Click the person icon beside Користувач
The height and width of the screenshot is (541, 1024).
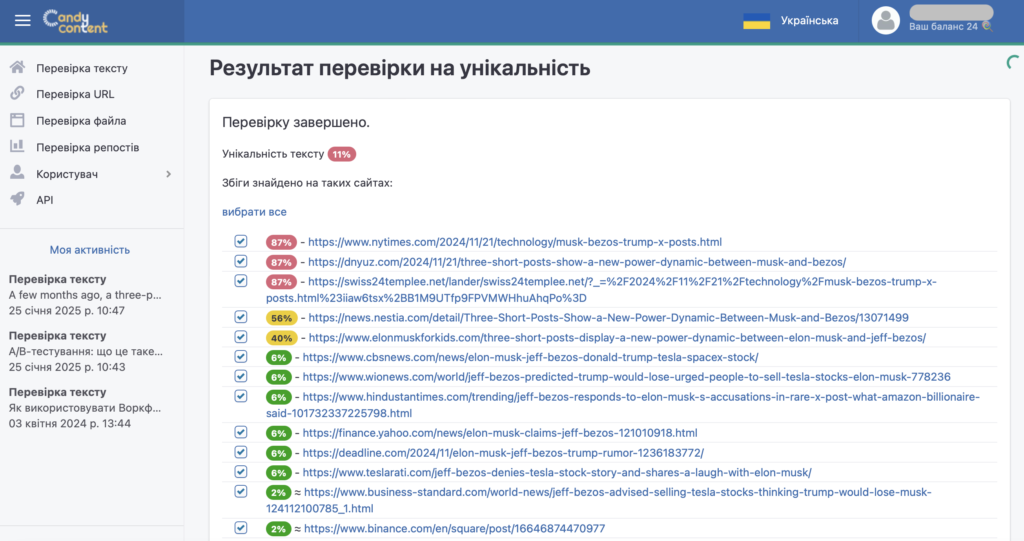pos(18,173)
